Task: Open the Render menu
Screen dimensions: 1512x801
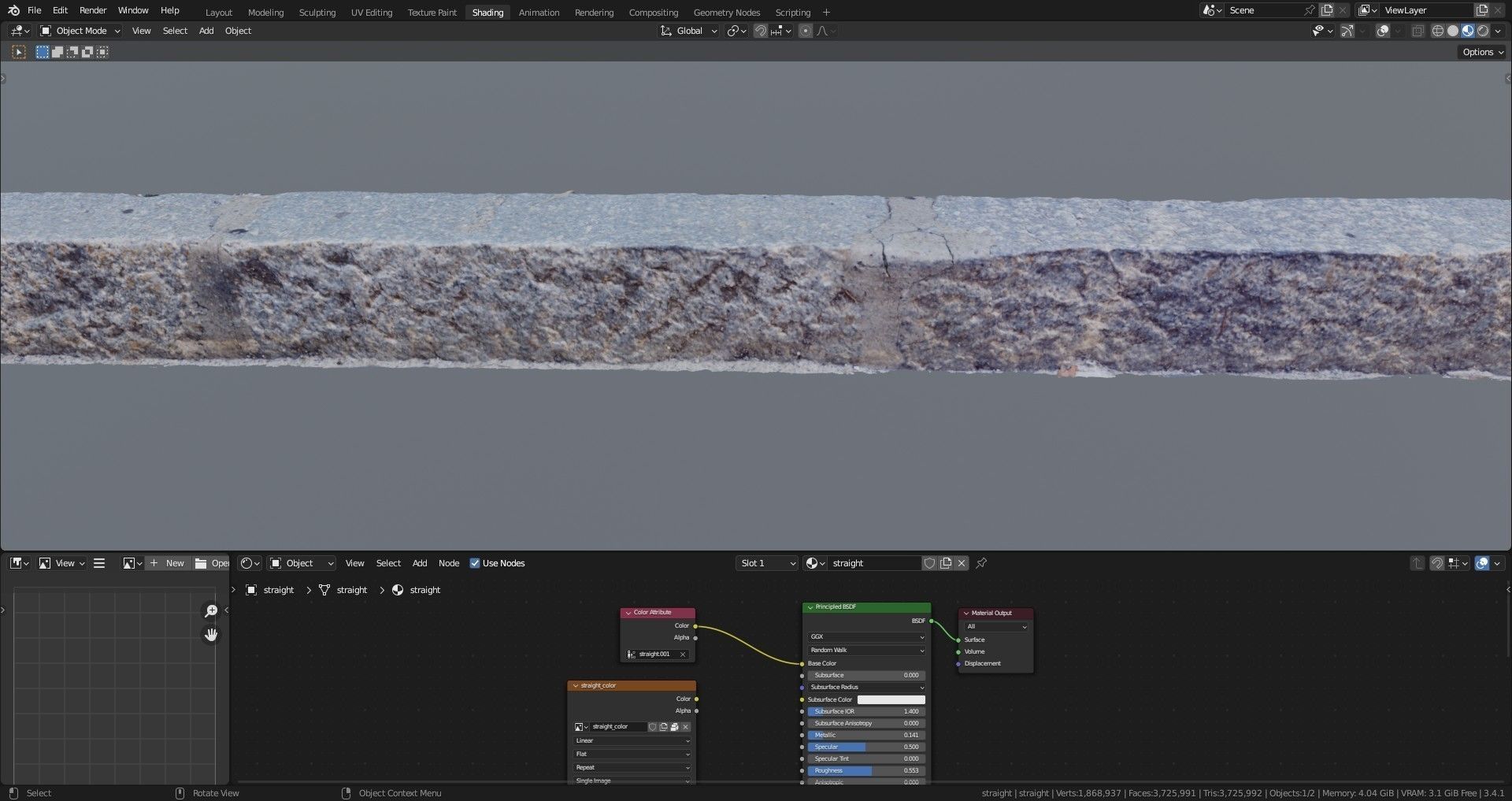Action: point(93,10)
